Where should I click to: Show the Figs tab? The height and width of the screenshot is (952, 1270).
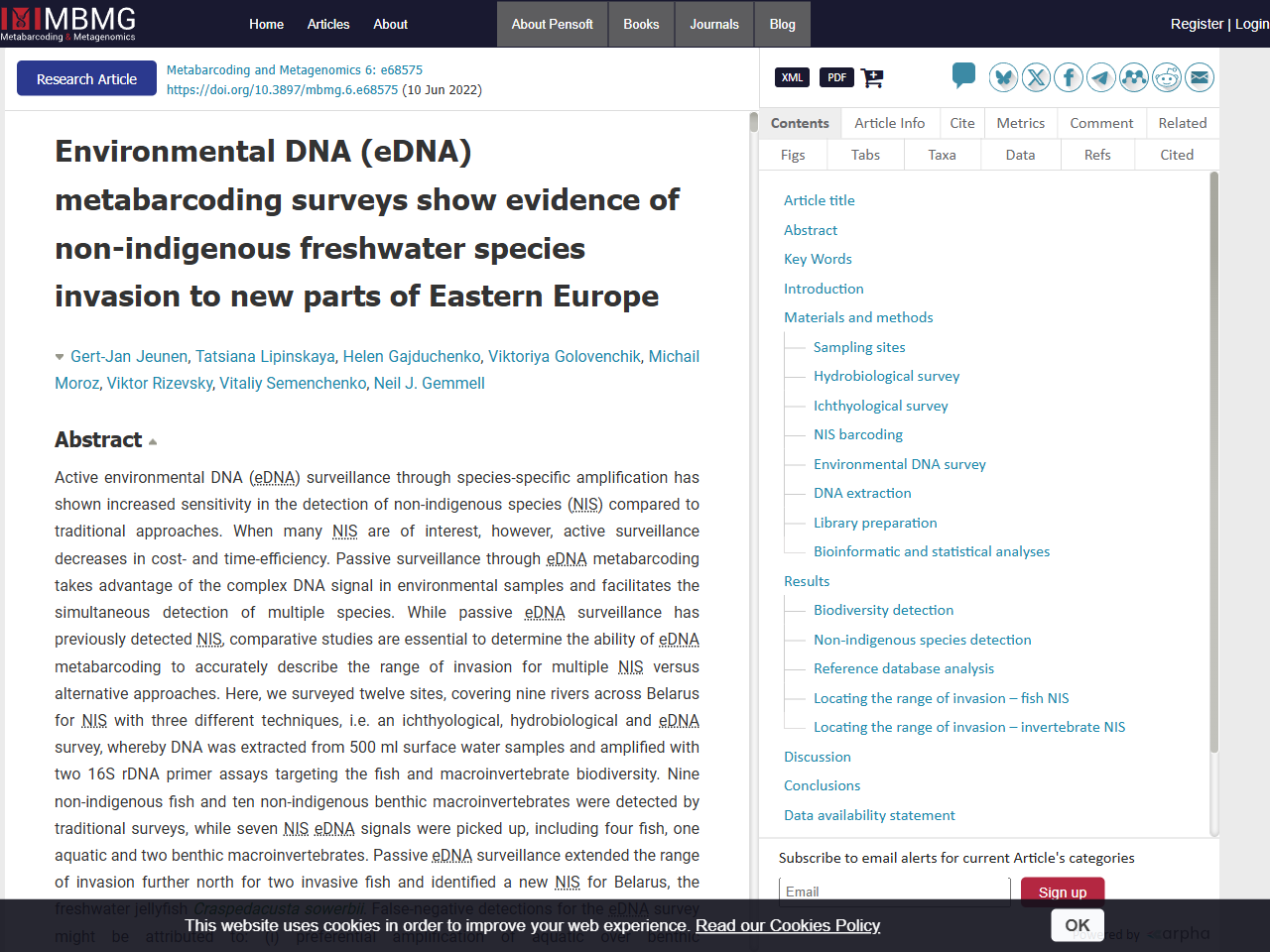click(x=793, y=155)
